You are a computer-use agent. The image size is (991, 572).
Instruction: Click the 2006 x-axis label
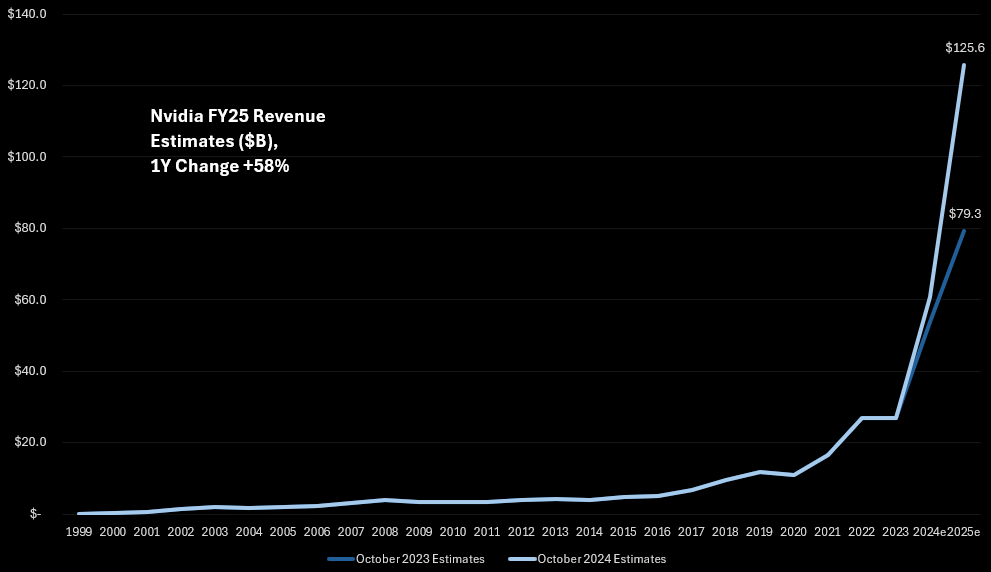click(x=317, y=532)
